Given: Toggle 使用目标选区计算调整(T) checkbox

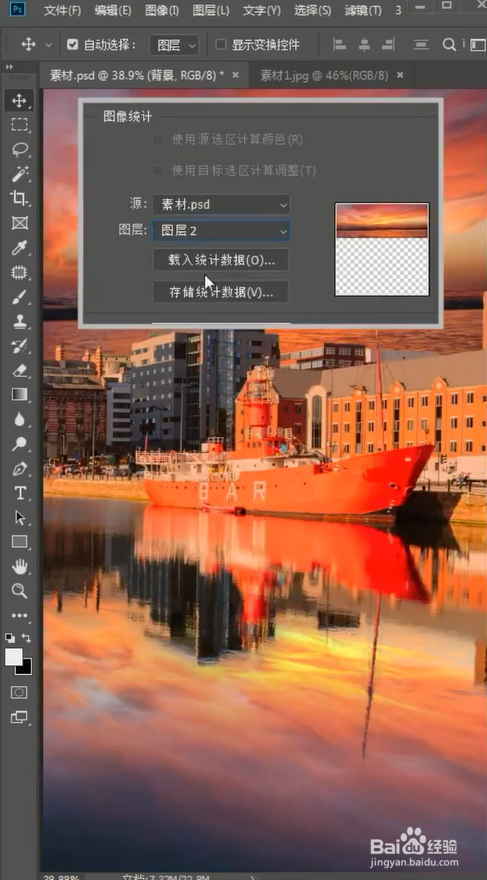Looking at the screenshot, I should (158, 171).
